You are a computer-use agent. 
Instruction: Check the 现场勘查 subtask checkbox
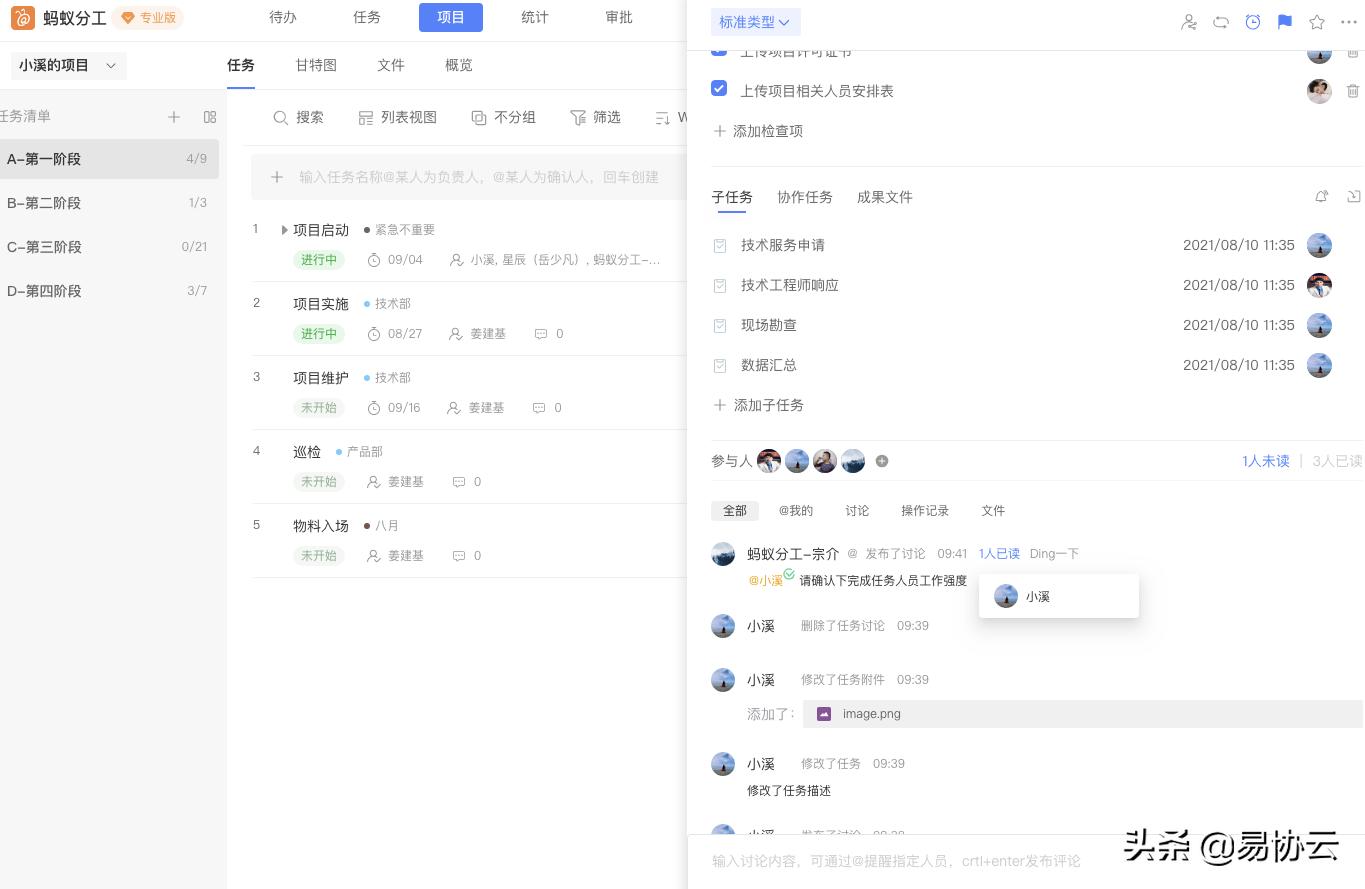tap(719, 325)
